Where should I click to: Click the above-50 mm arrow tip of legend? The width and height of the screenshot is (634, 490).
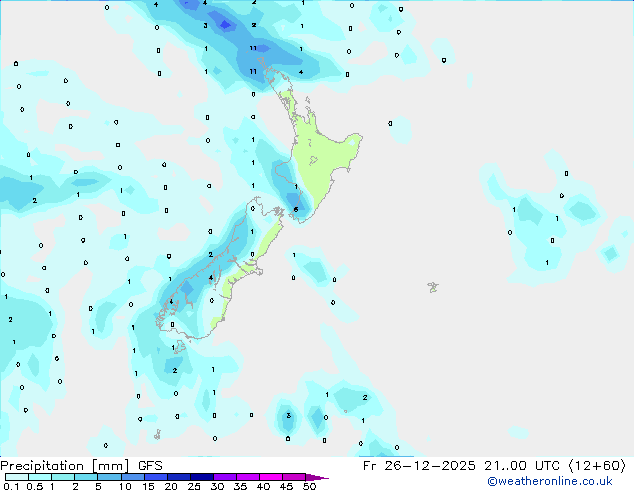[317, 477]
